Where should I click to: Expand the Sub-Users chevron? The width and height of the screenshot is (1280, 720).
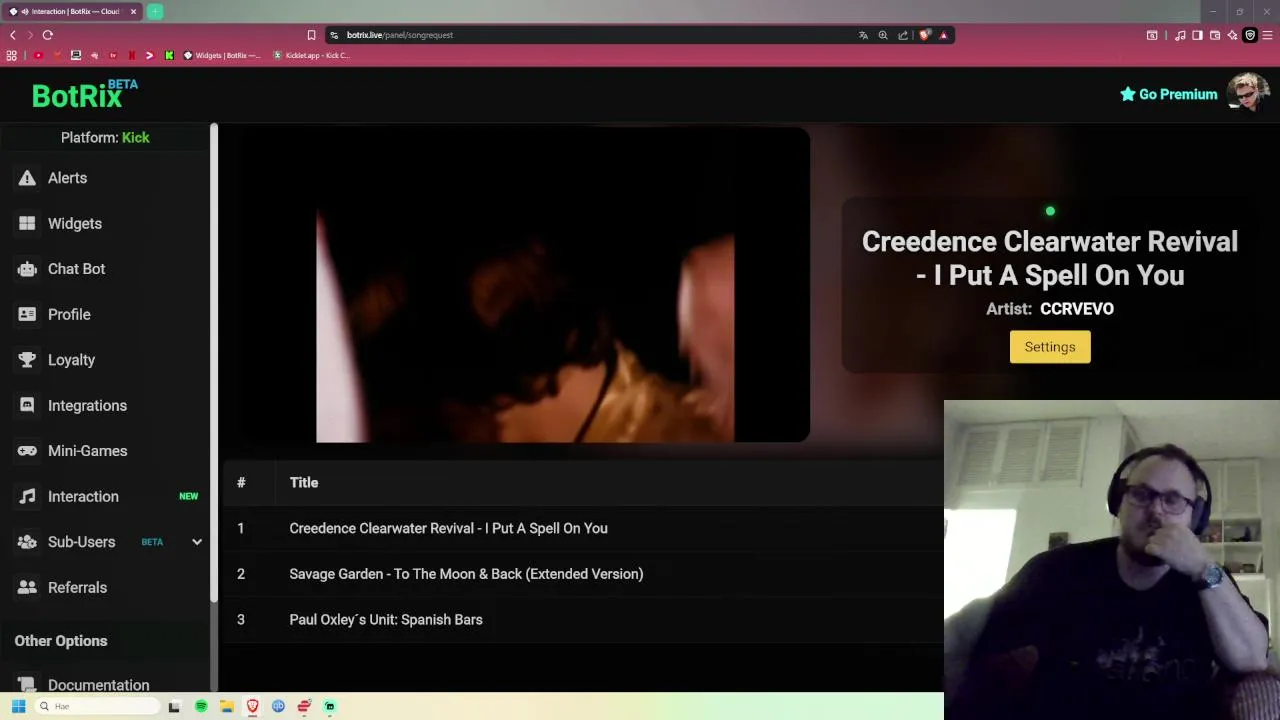tap(197, 542)
